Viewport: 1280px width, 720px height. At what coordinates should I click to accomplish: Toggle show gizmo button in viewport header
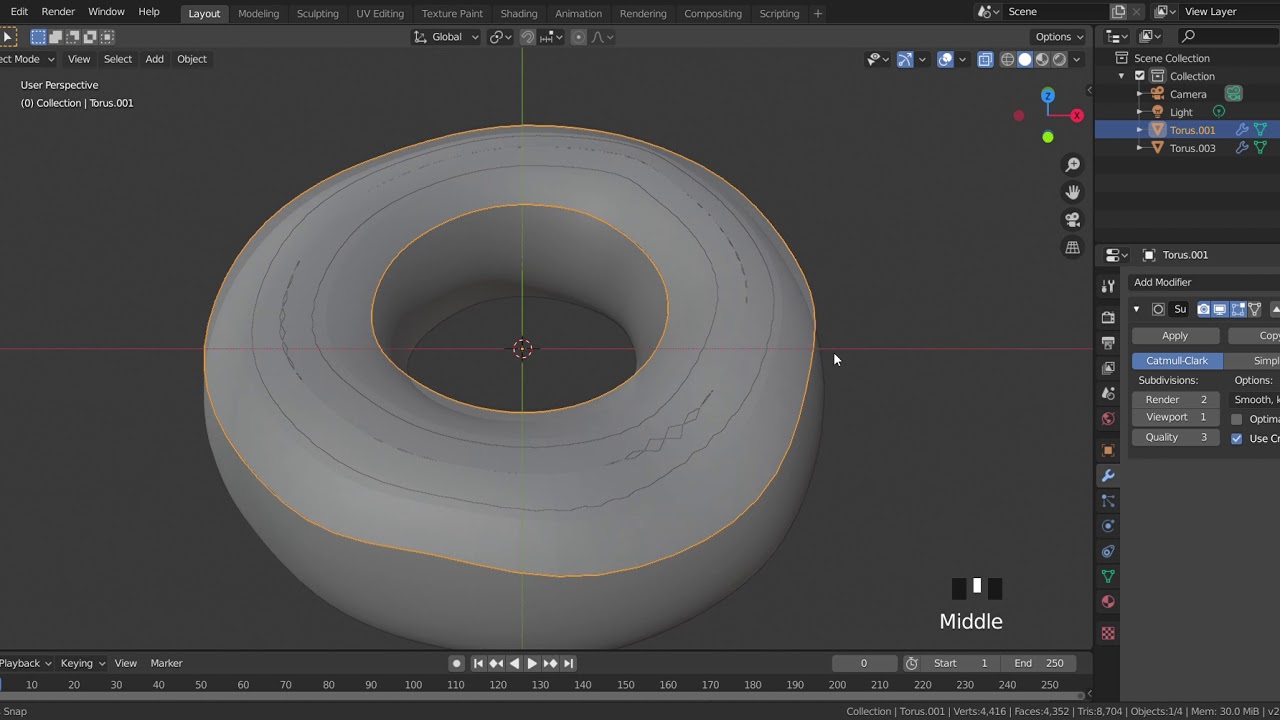click(905, 60)
